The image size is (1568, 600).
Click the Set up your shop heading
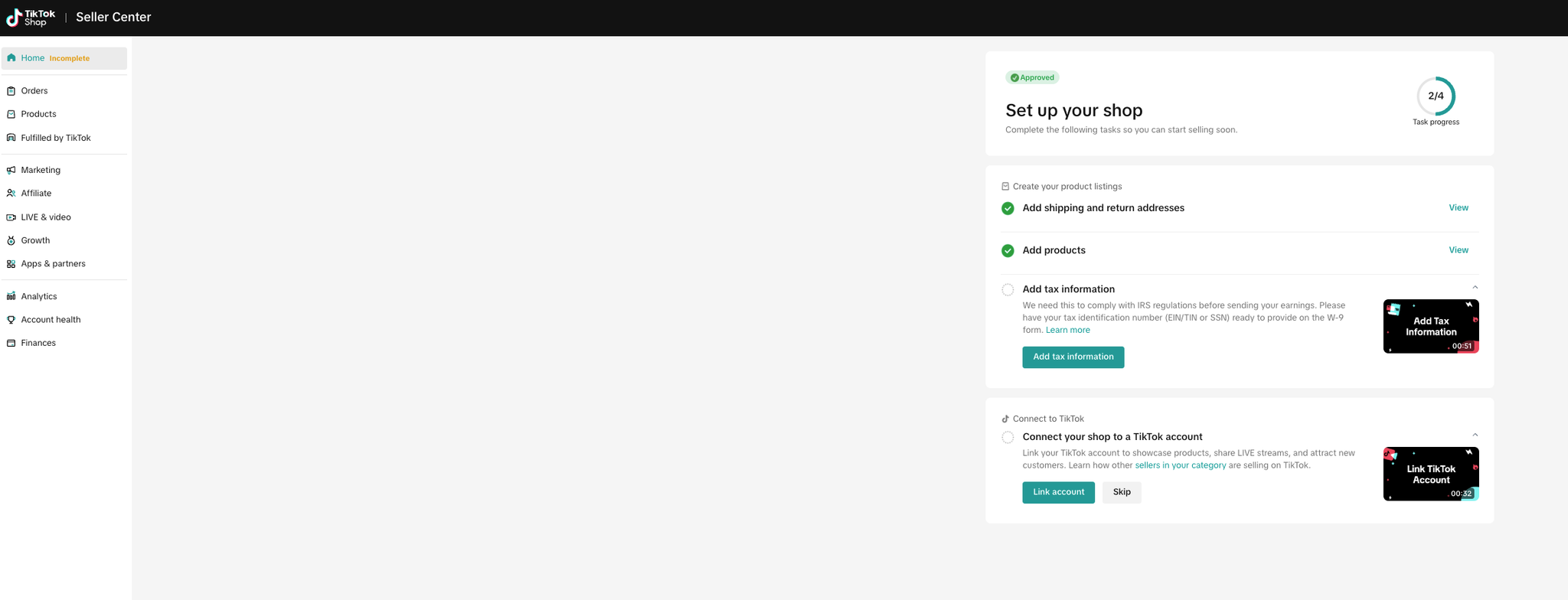[x=1073, y=111]
